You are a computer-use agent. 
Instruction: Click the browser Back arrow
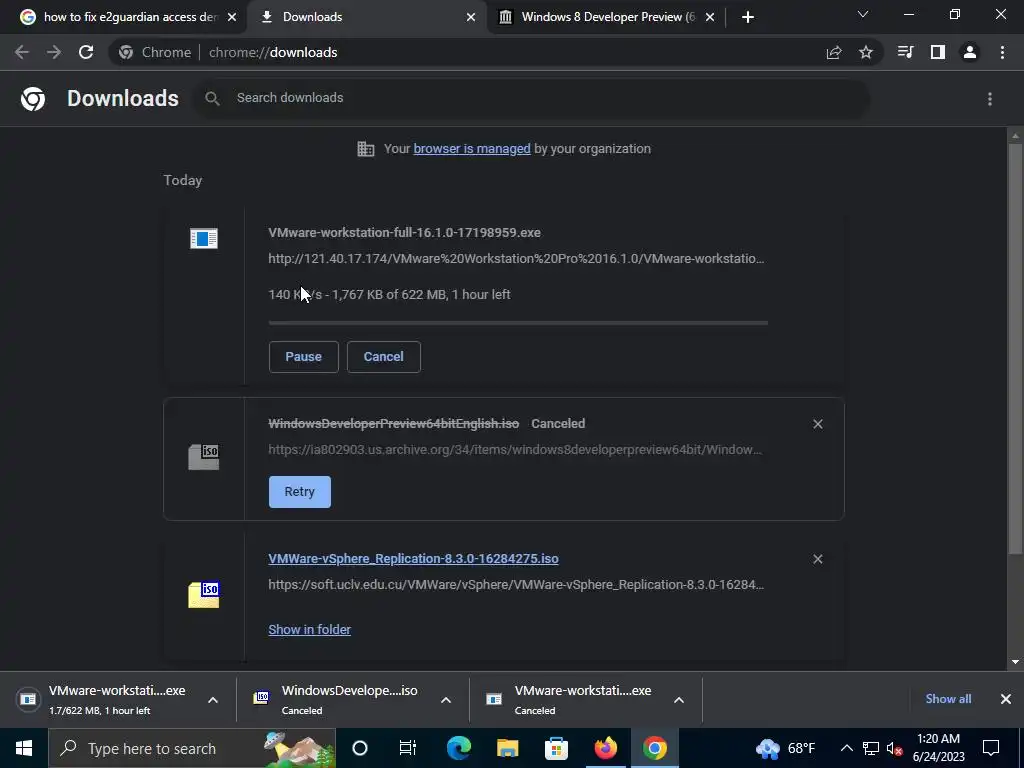22,52
